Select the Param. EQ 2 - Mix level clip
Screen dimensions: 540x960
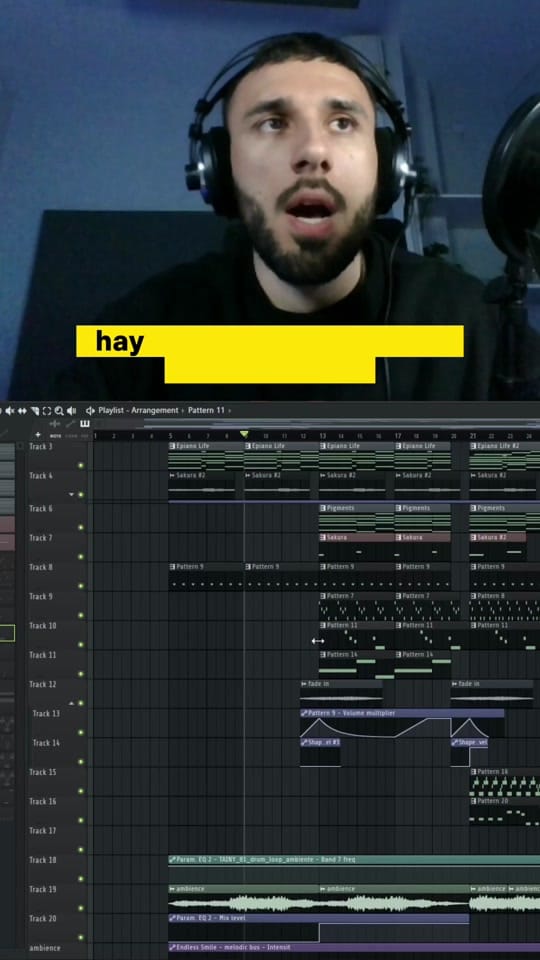318,928
